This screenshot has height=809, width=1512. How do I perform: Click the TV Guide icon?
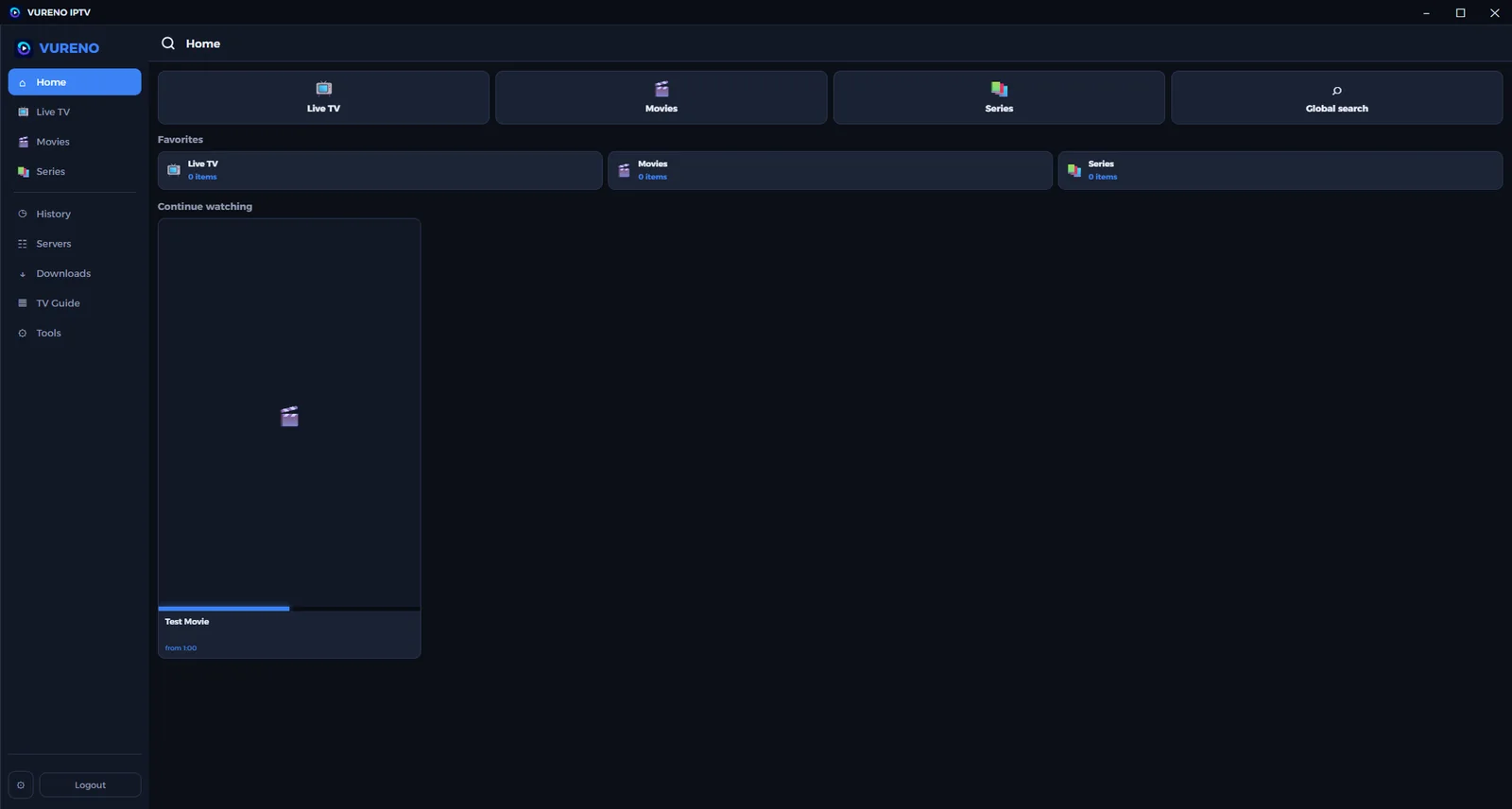point(23,303)
